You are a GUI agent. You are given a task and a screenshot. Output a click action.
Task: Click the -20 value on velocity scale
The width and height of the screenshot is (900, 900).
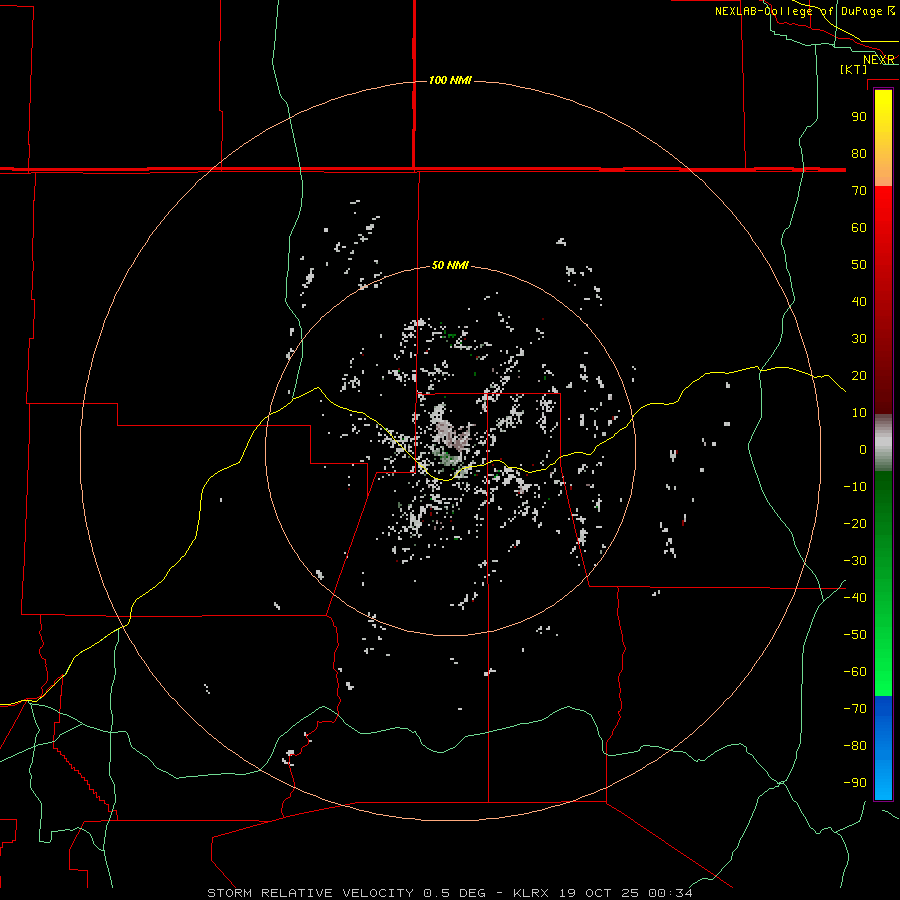[855, 524]
